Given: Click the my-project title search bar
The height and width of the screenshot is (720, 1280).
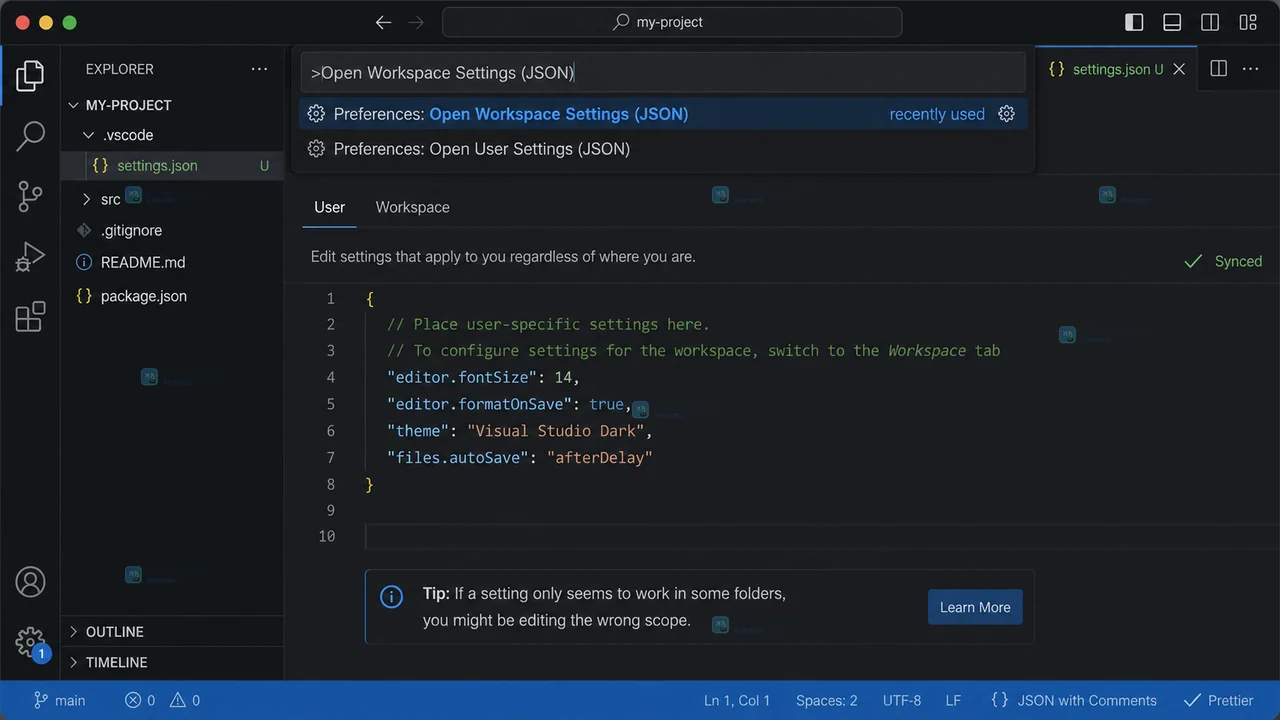Looking at the screenshot, I should click(x=672, y=22).
